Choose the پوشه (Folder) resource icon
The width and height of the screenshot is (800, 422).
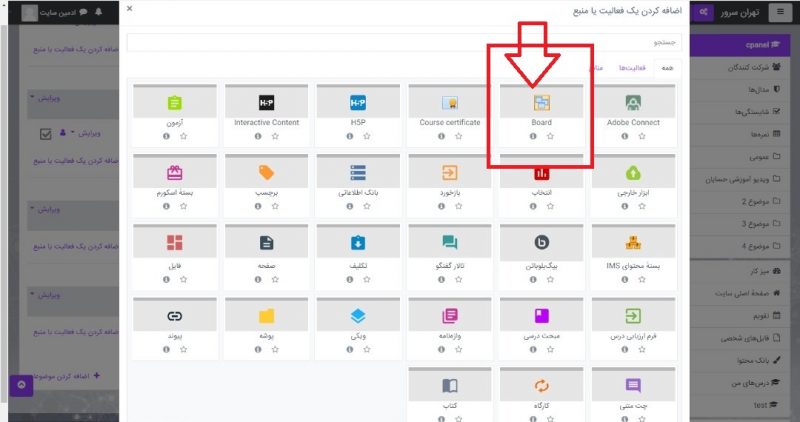266,316
